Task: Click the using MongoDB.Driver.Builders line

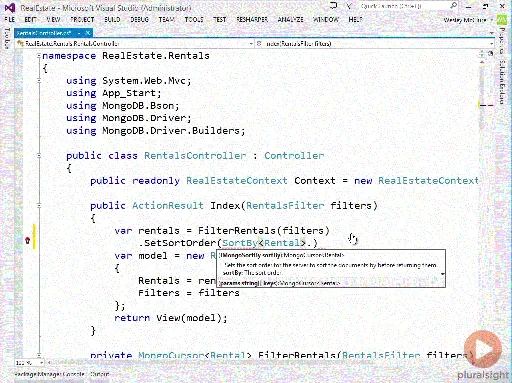Action: (x=156, y=131)
